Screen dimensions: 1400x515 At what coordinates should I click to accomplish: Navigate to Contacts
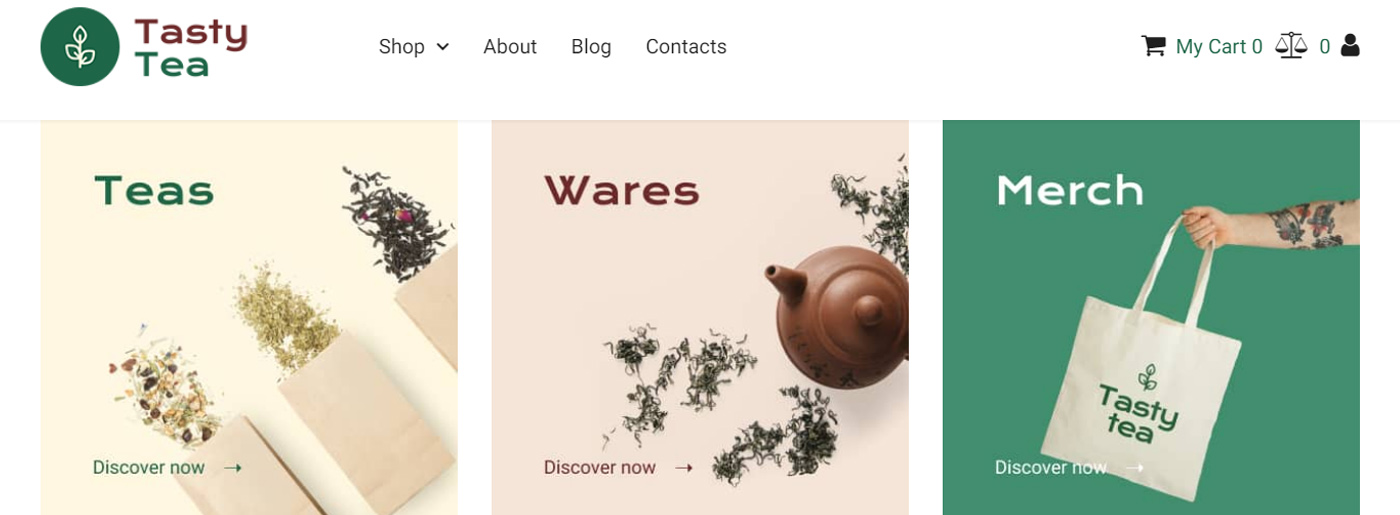pos(686,47)
